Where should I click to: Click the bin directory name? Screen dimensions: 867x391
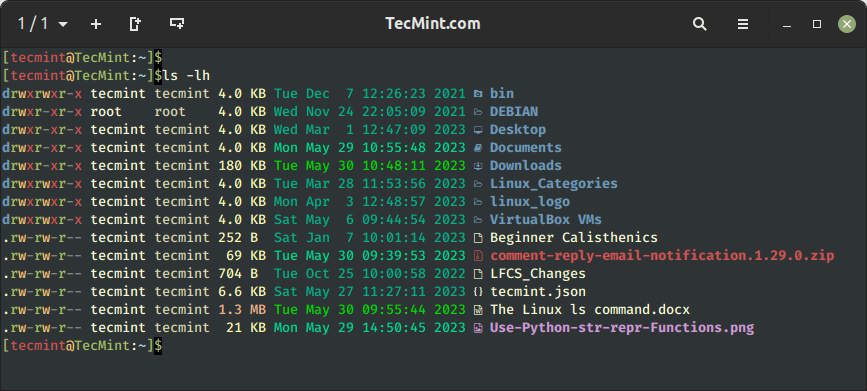(502, 93)
